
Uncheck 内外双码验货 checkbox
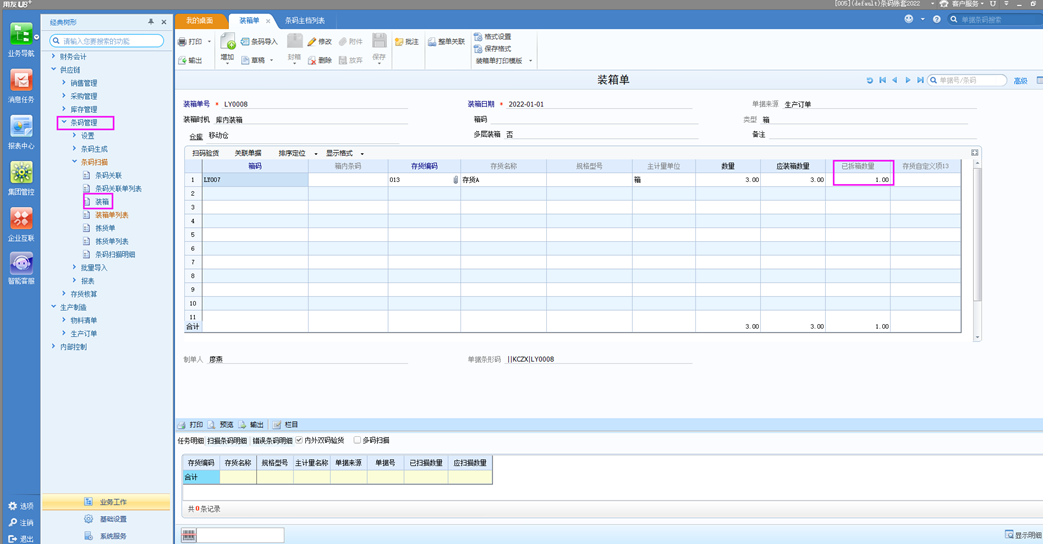[x=299, y=440]
